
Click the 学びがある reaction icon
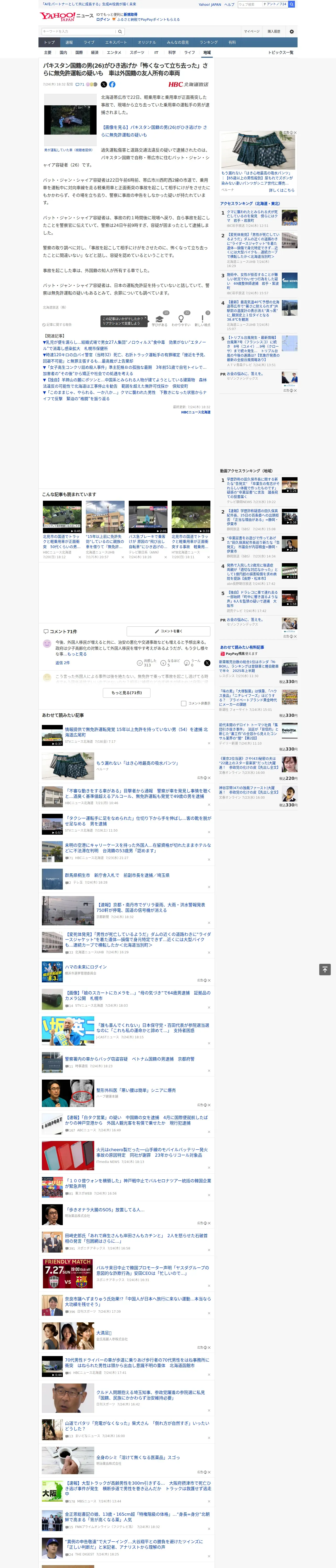[160, 319]
